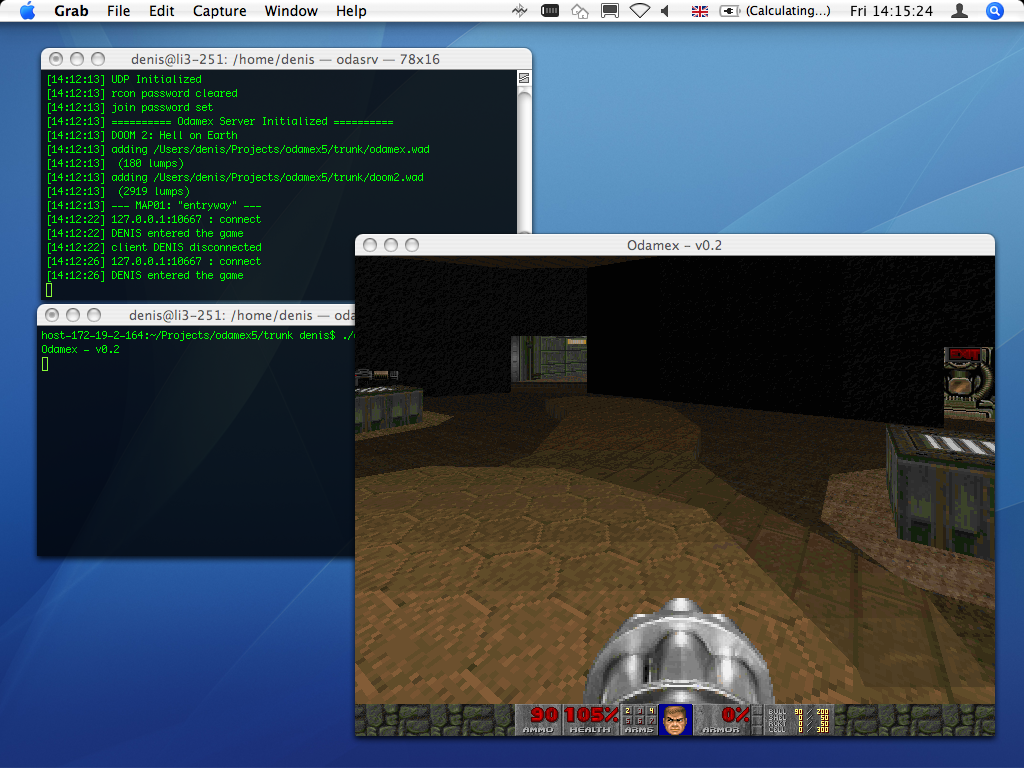The height and width of the screenshot is (768, 1024).
Task: Click the (Calculating...) battery text
Action: click(788, 11)
